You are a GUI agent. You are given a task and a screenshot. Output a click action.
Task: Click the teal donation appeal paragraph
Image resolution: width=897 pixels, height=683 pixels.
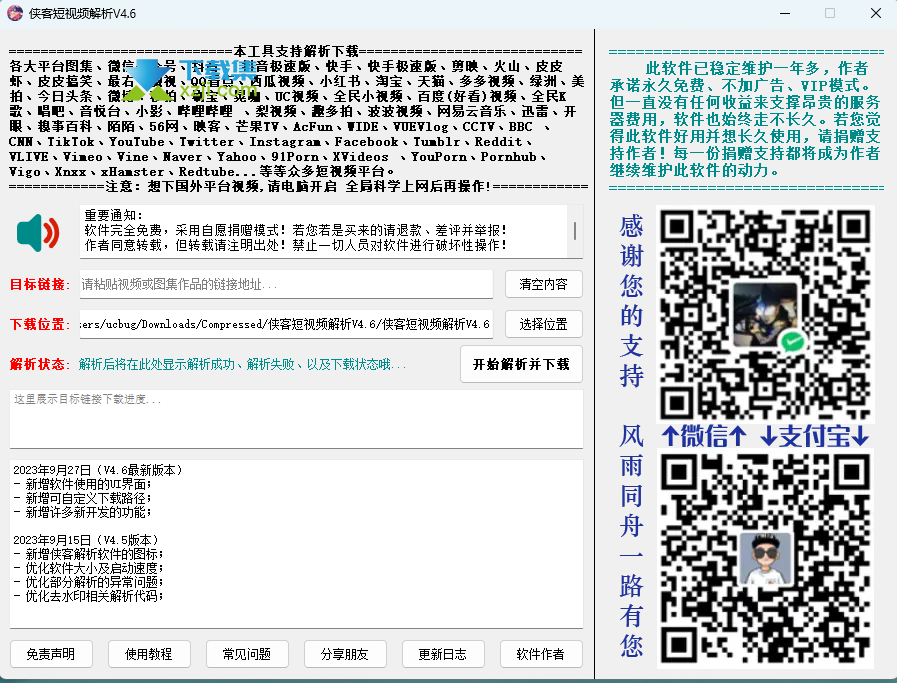click(x=745, y=120)
